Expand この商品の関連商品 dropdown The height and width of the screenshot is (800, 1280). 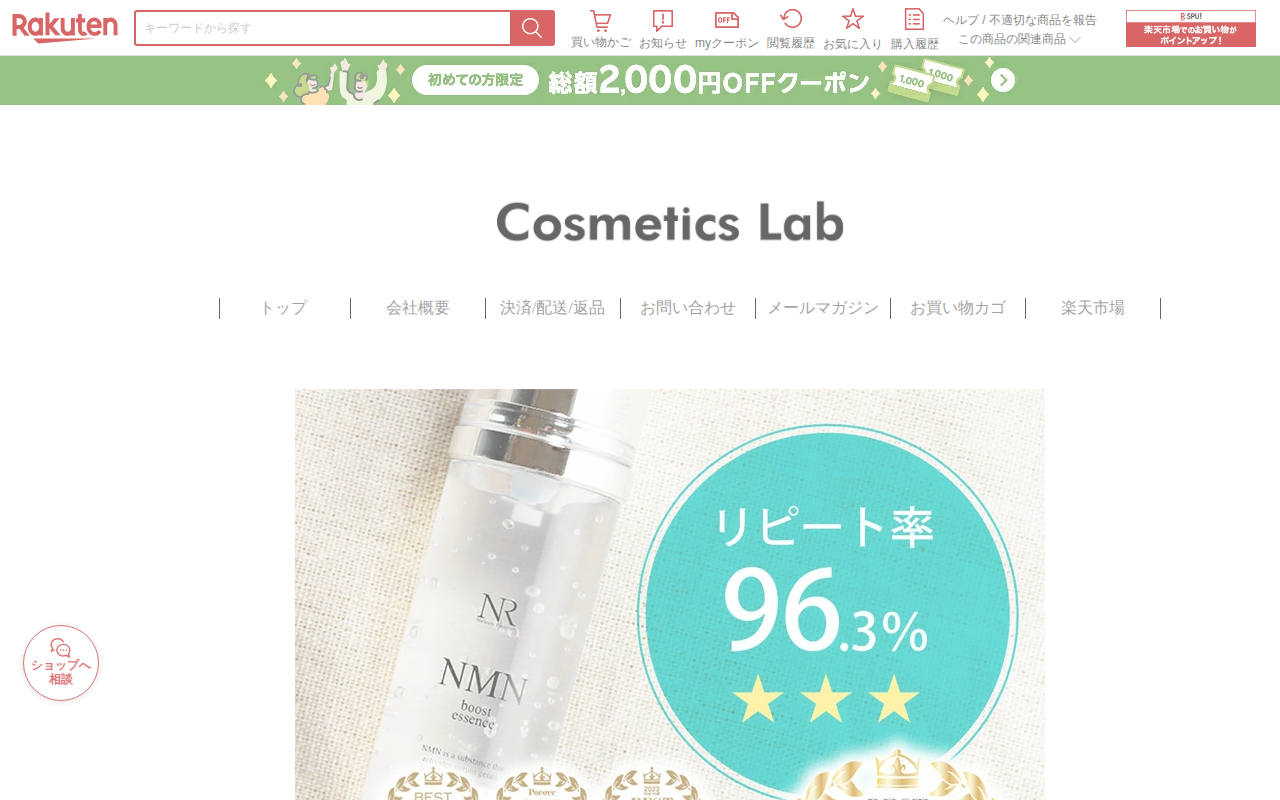tap(1020, 39)
